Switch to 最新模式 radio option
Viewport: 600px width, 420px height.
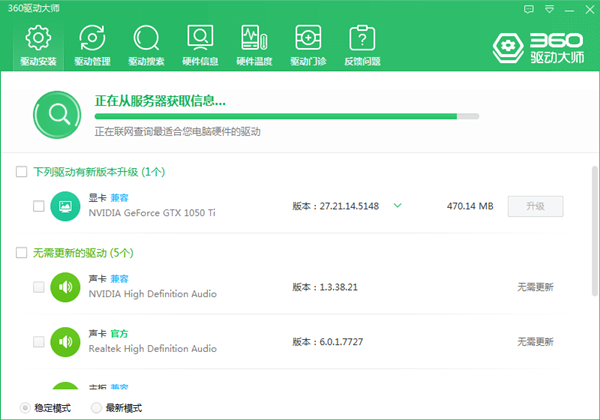96,408
